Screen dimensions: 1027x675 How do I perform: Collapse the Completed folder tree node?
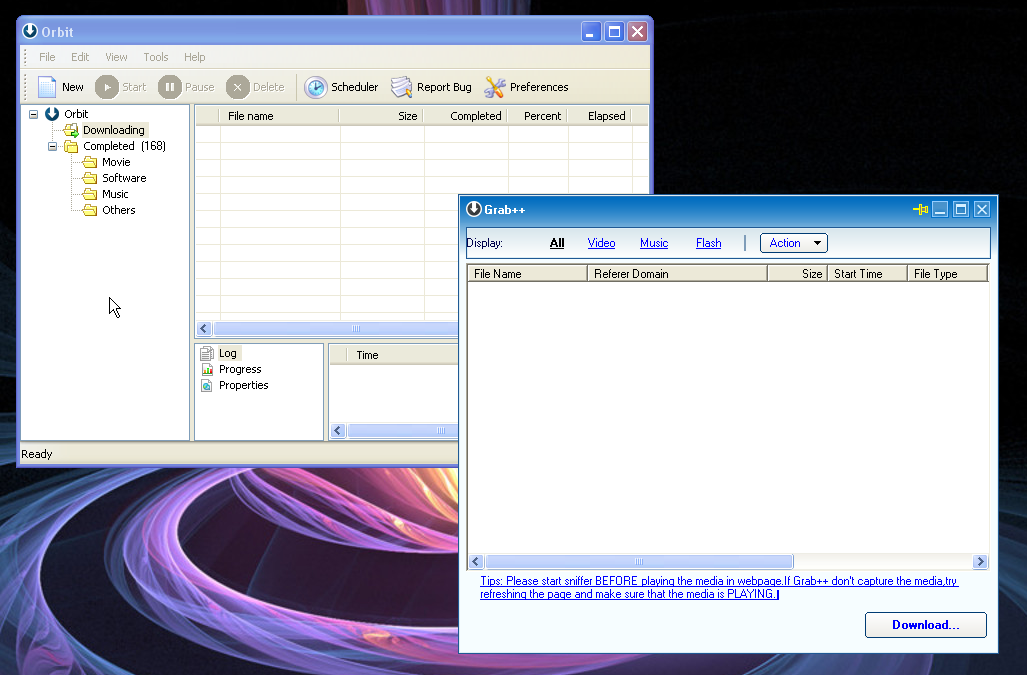(x=53, y=146)
